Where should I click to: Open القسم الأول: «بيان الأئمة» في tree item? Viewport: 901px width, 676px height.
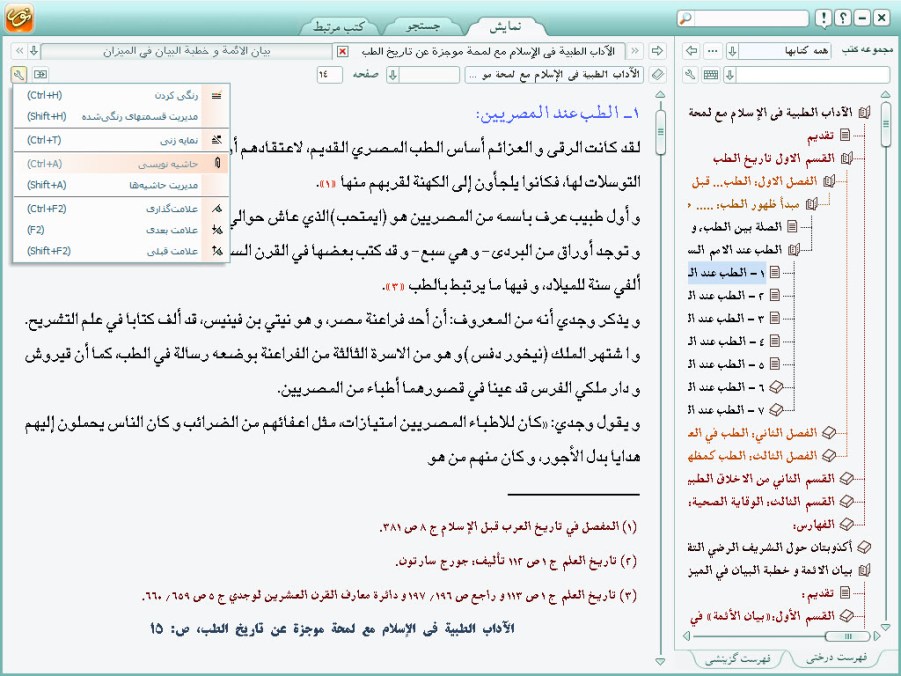pos(762,616)
